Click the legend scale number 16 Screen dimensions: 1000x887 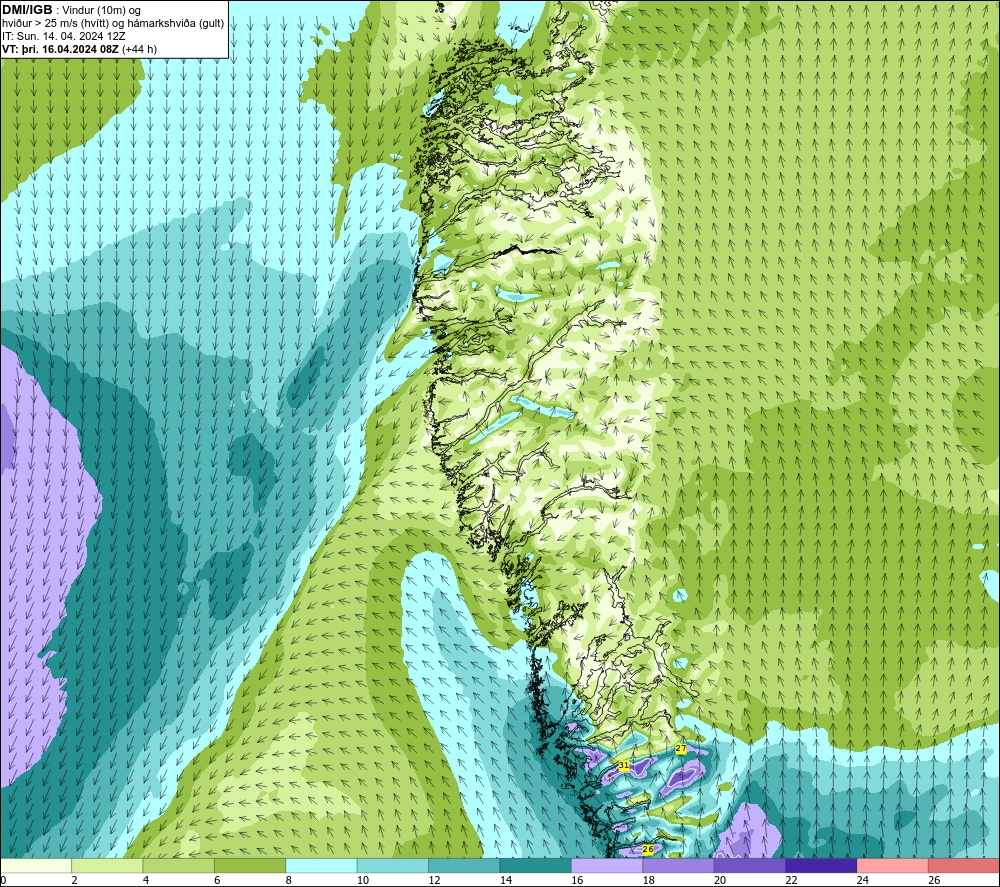(x=577, y=880)
